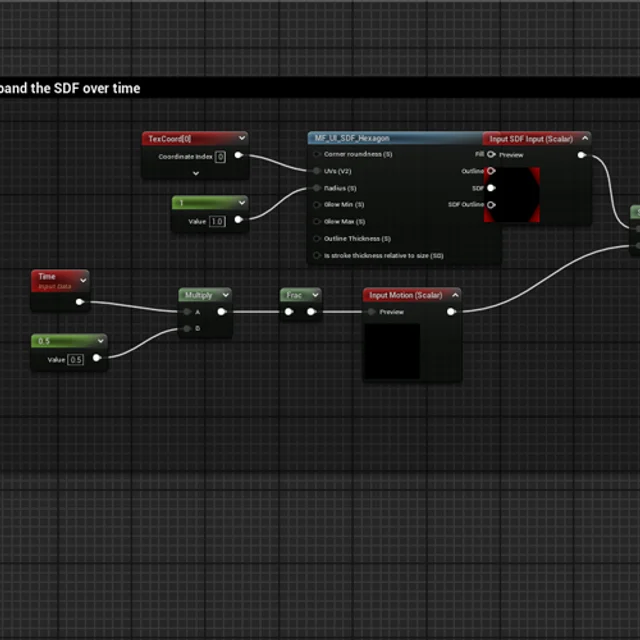Click Radius (S) input pin

click(316, 188)
